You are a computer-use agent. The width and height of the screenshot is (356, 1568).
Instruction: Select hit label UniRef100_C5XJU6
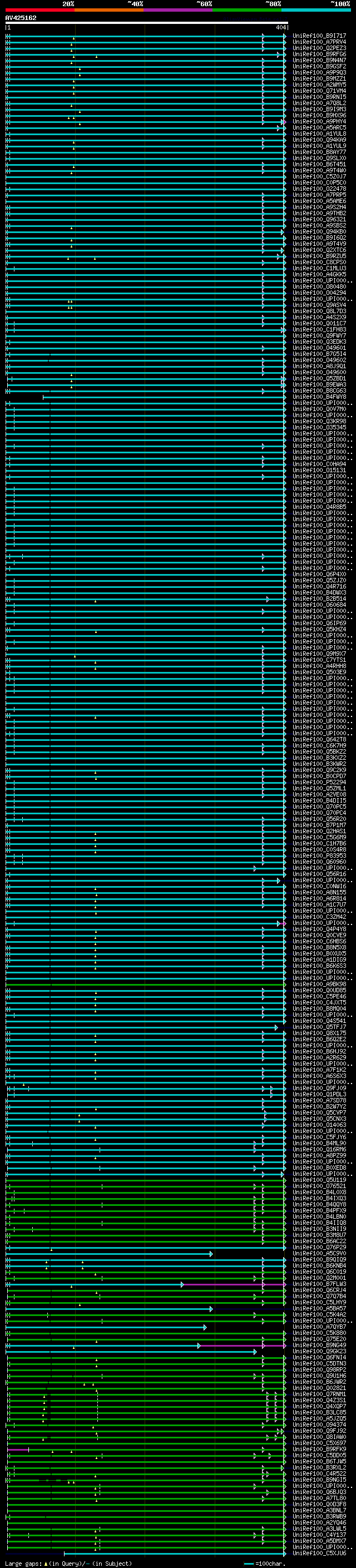[x=319, y=1553]
